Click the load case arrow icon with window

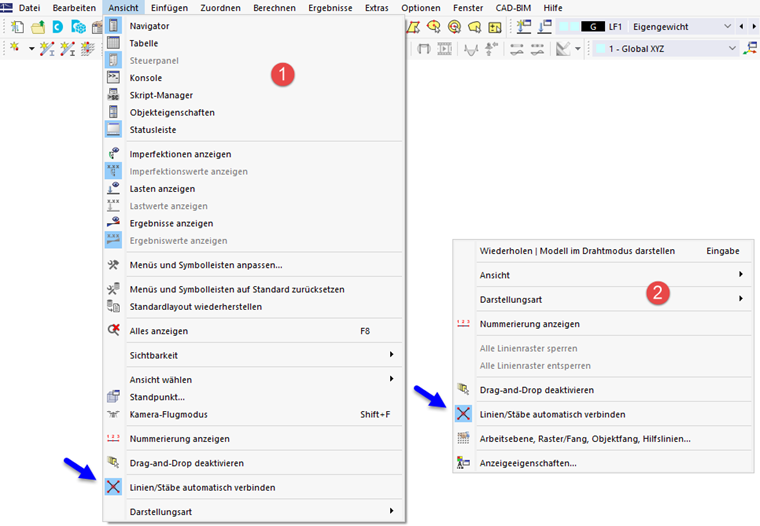tap(544, 27)
